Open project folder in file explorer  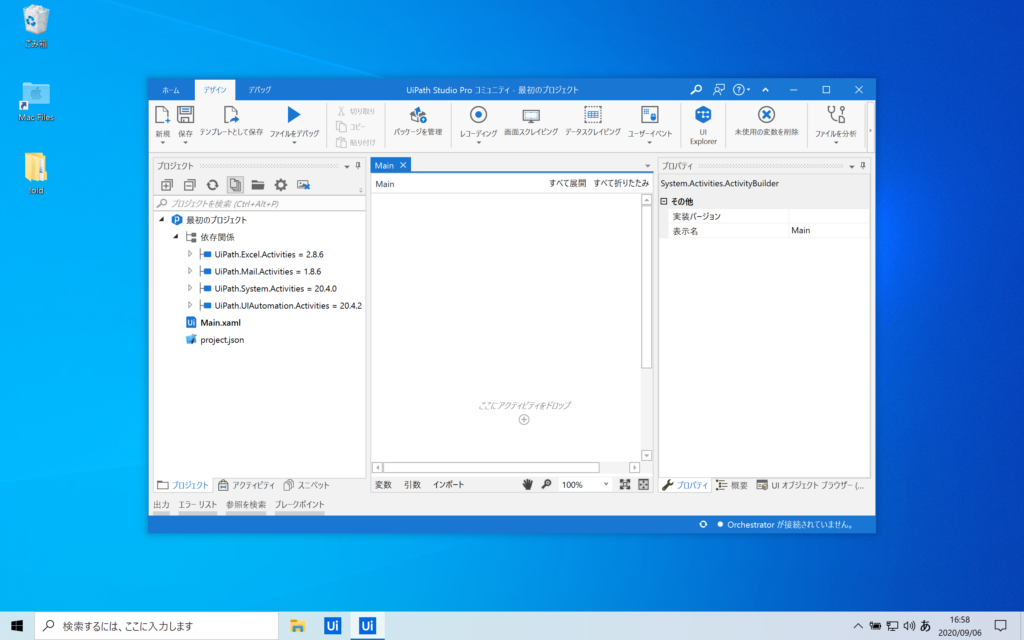pos(258,185)
